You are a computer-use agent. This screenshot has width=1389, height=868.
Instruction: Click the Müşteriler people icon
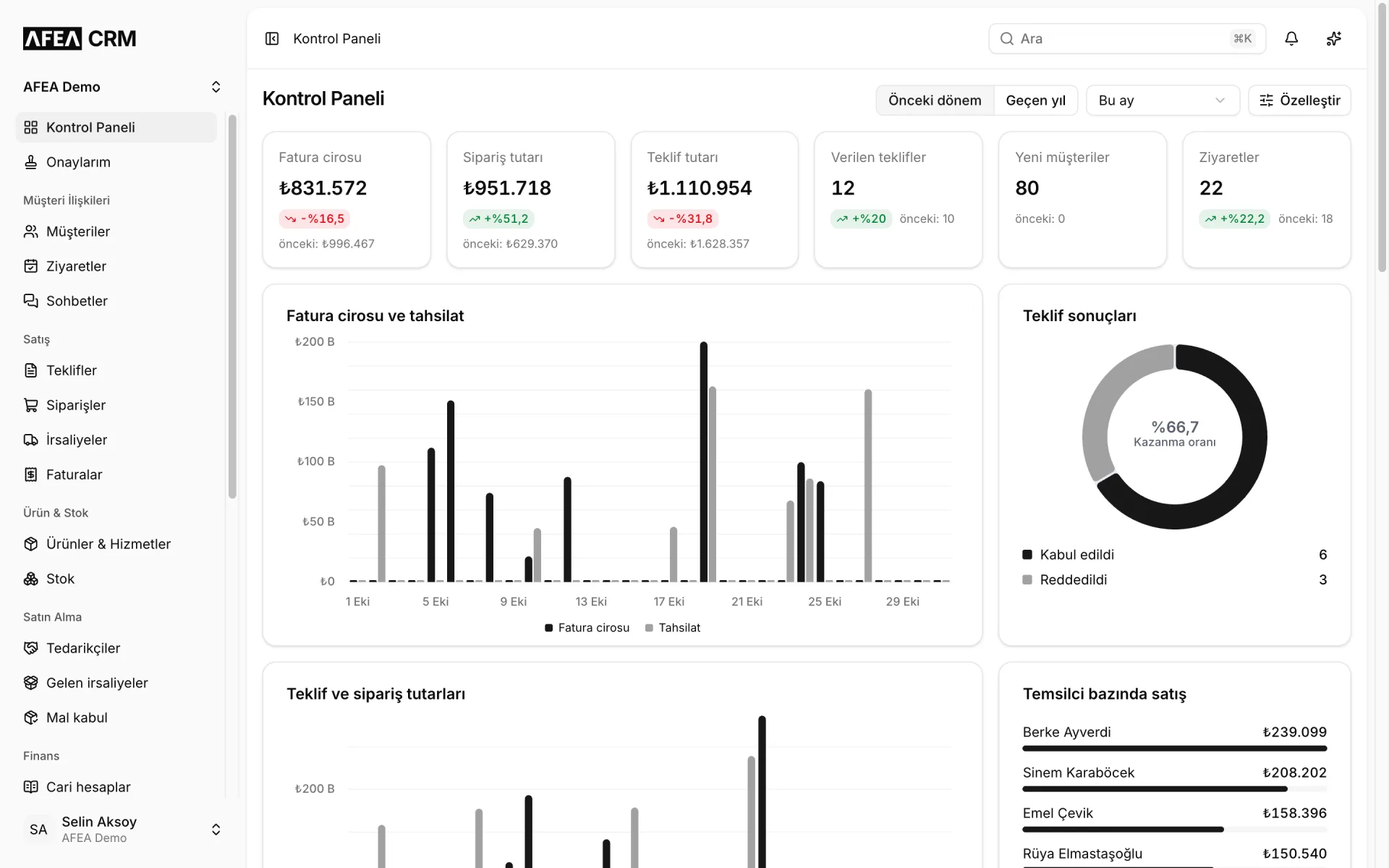(30, 231)
